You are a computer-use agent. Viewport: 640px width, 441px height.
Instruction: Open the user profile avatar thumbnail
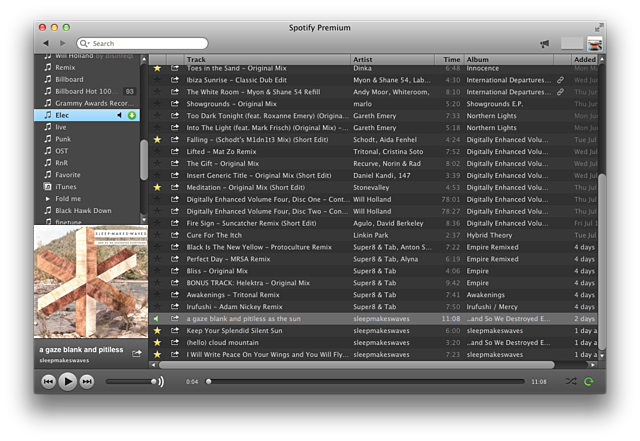click(595, 43)
